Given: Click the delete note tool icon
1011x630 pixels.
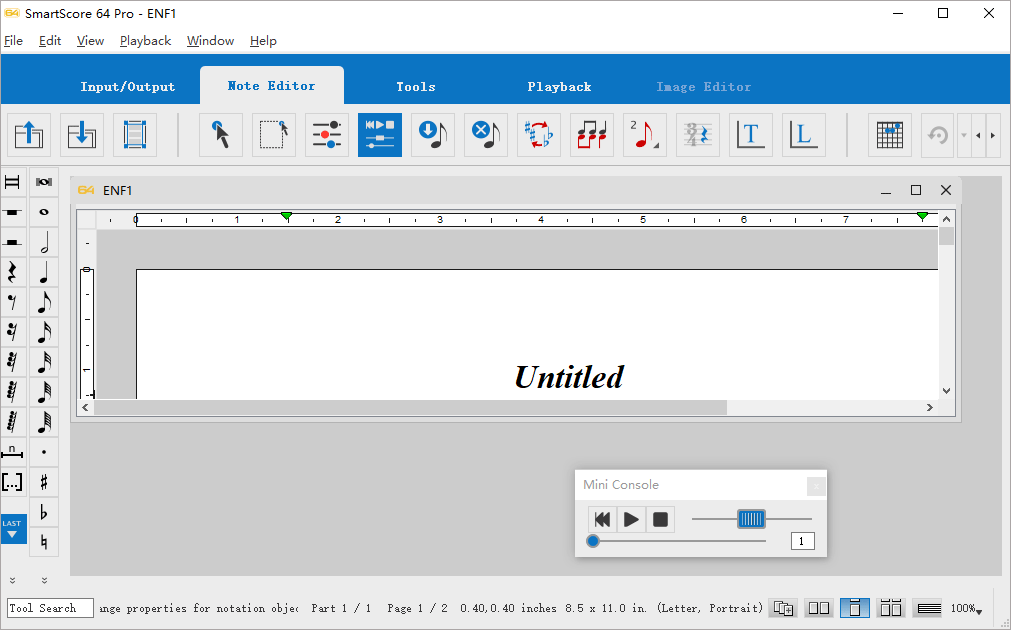Looking at the screenshot, I should click(486, 135).
